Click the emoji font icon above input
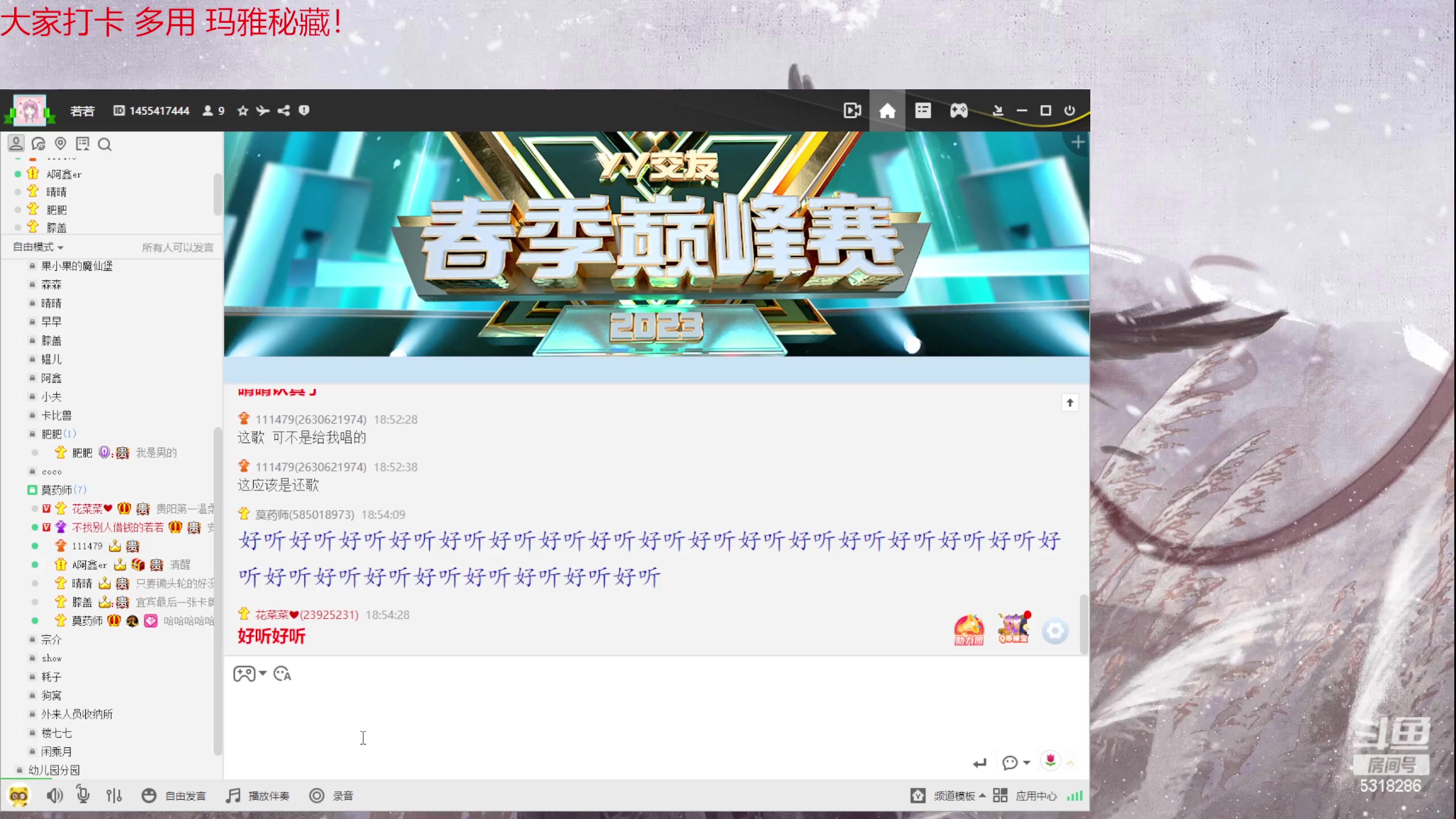Screen dimensions: 1456x819 282,674
